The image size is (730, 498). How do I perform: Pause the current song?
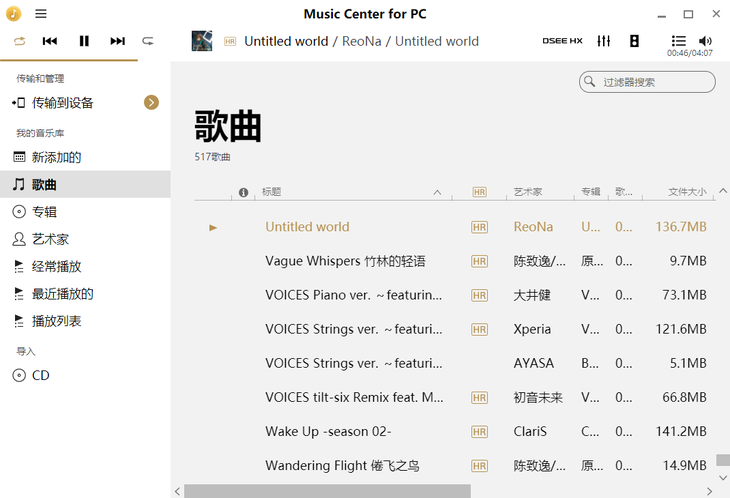(84, 41)
